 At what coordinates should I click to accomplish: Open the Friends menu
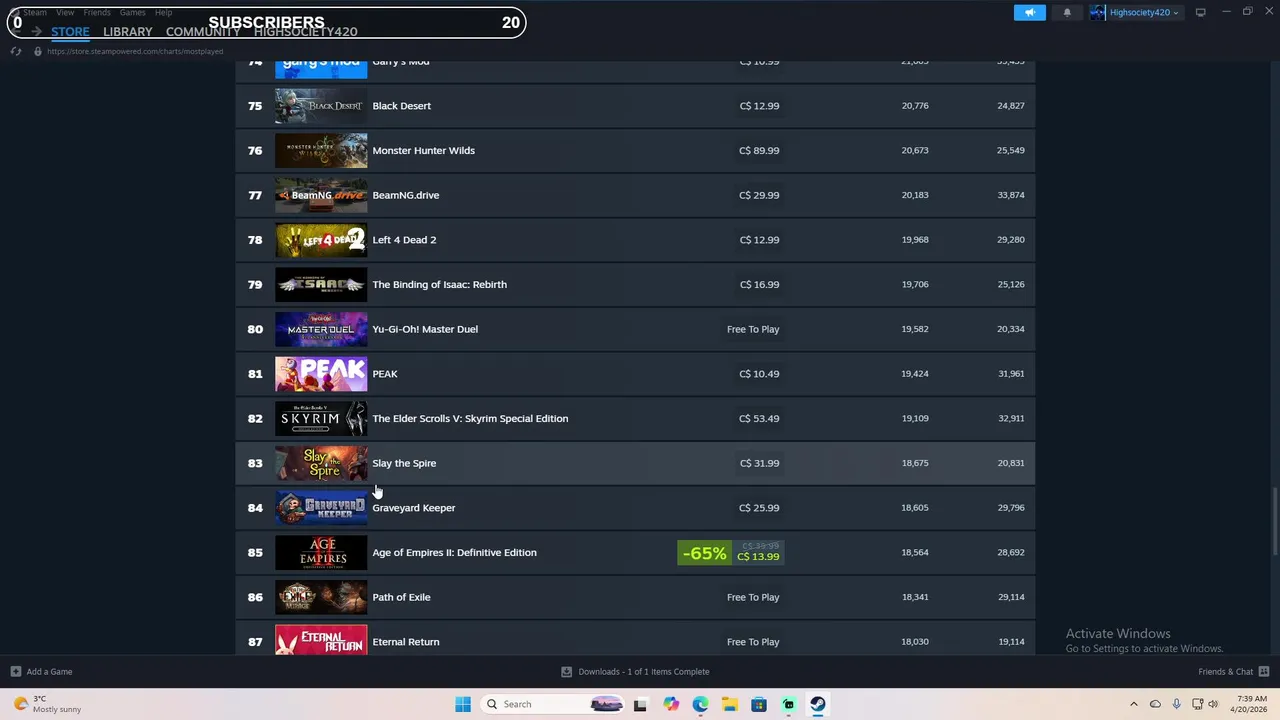(97, 12)
